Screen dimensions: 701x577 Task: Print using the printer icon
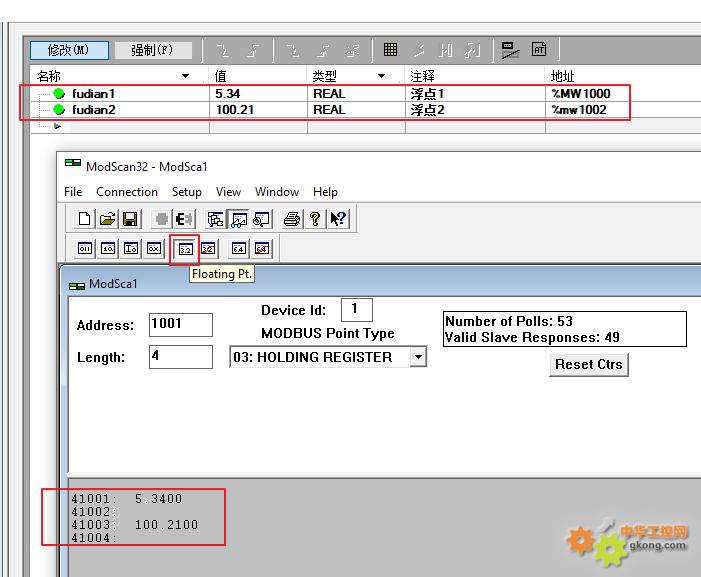click(292, 219)
